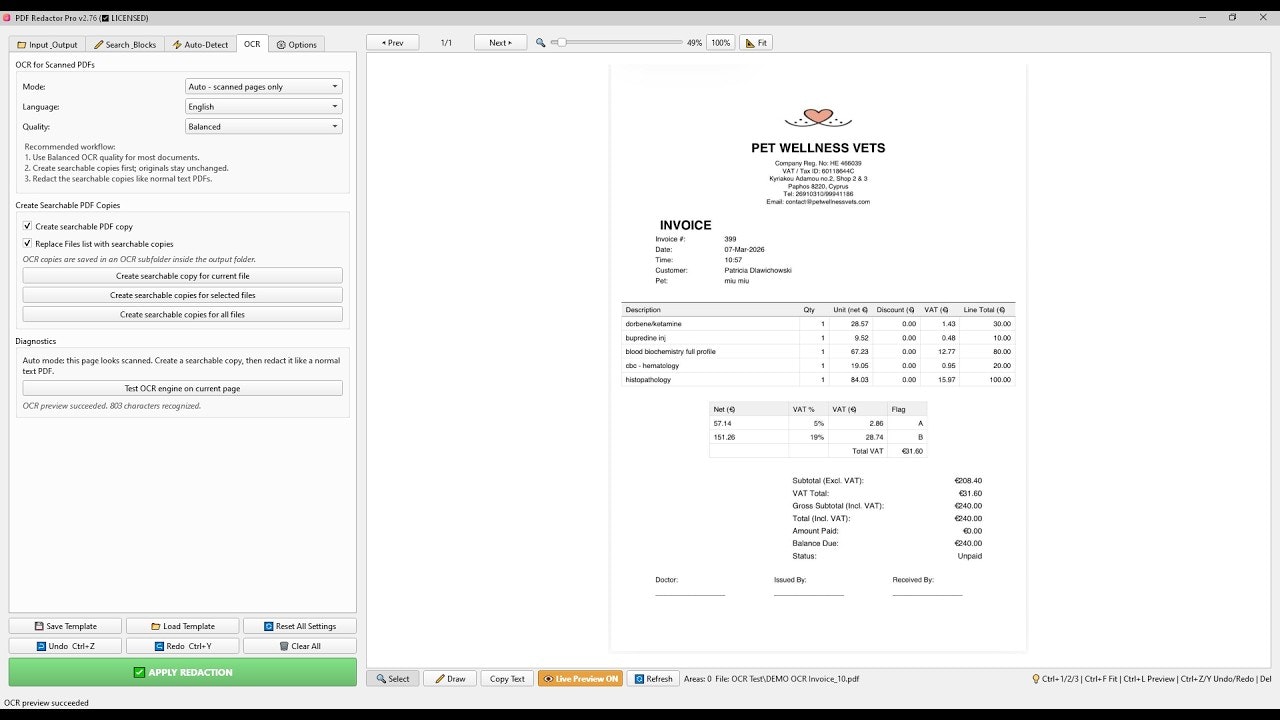Image resolution: width=1280 pixels, height=720 pixels.
Task: Click Create searchable copies for all files
Action: coord(182,314)
